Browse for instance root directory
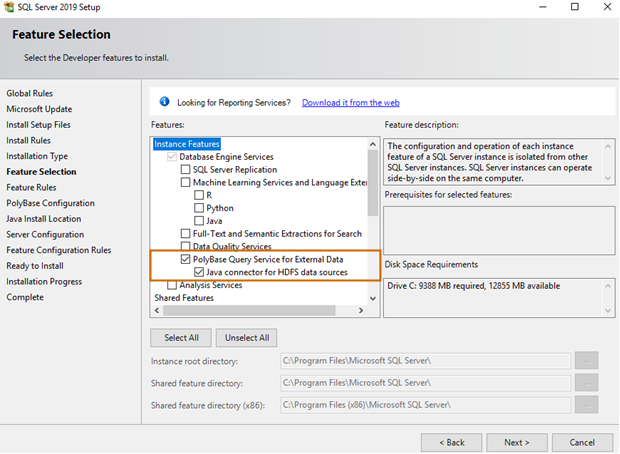This screenshot has width=620, height=454. (x=587, y=361)
